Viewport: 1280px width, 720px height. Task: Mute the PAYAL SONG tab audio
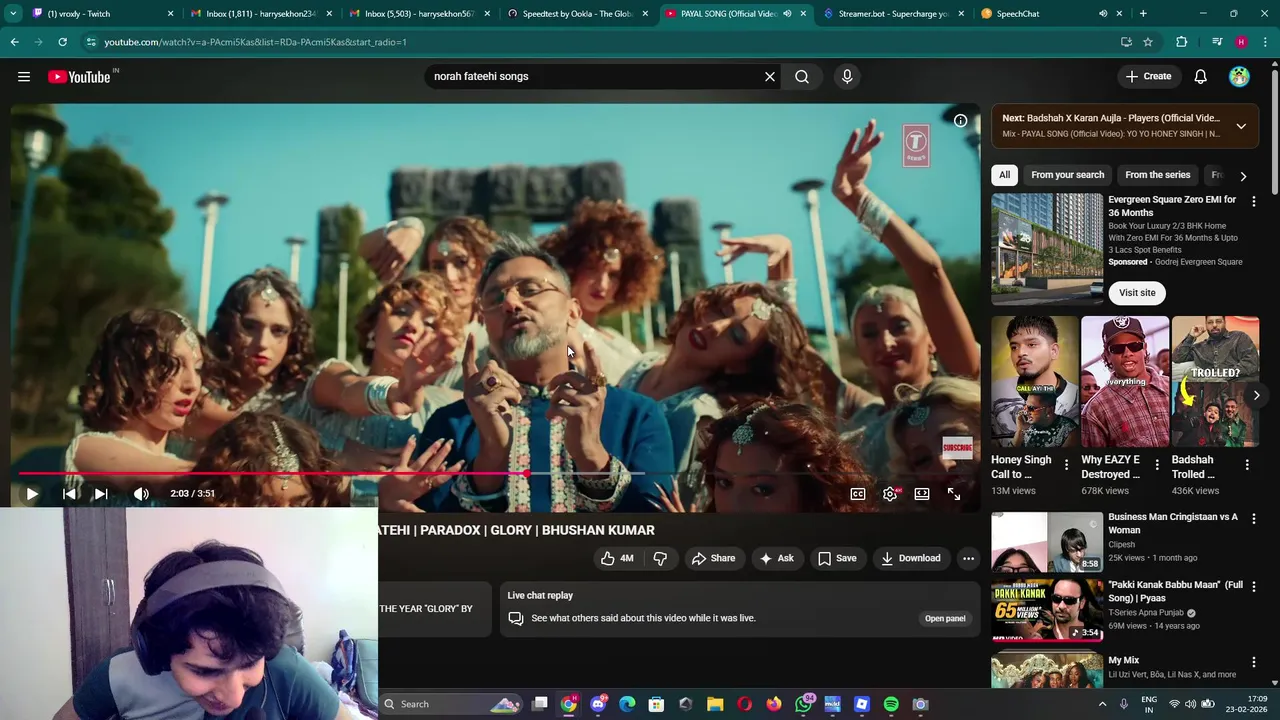pyautogui.click(x=787, y=14)
